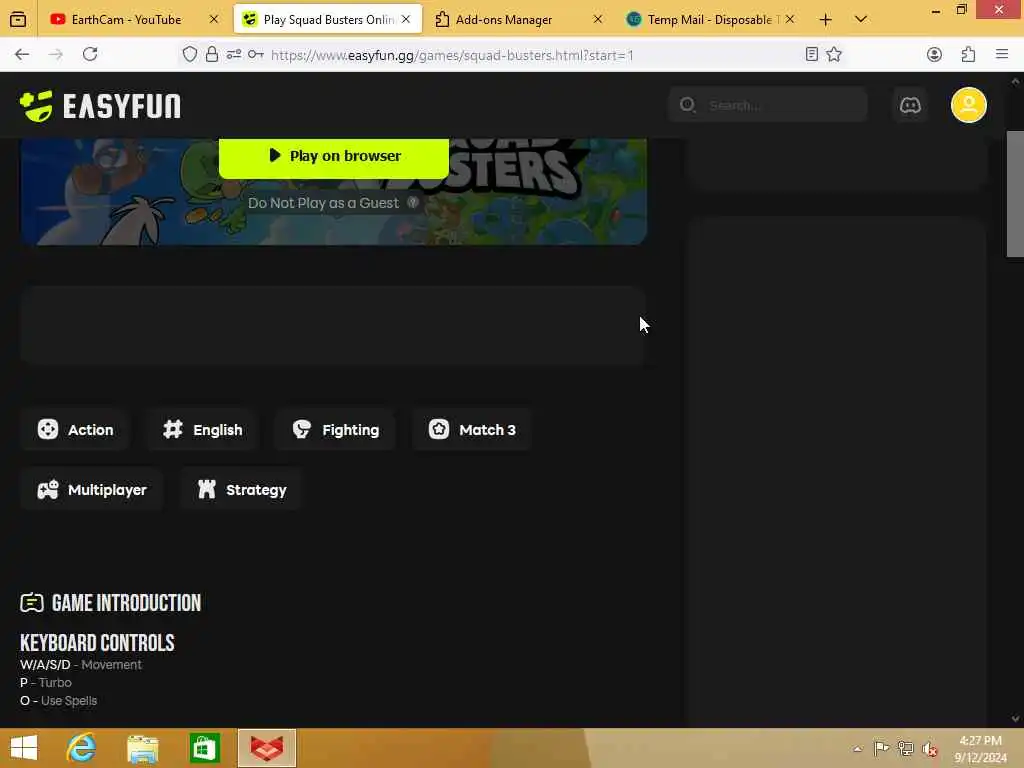Click the red fox taskbar app icon

266,748
